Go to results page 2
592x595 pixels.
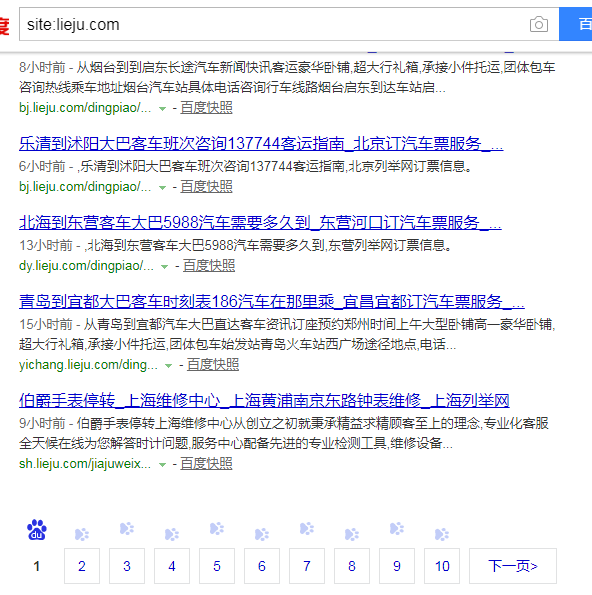click(82, 566)
